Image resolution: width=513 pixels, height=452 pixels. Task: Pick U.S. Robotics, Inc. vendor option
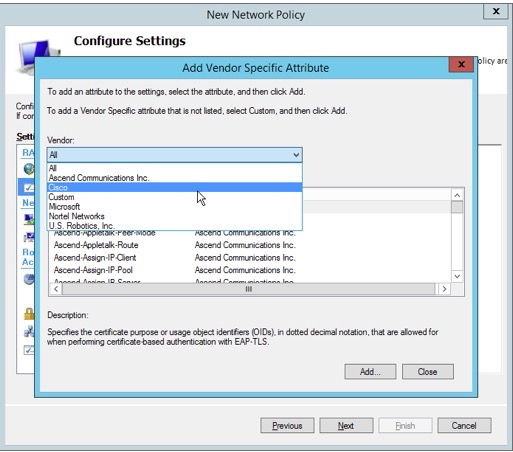point(175,226)
